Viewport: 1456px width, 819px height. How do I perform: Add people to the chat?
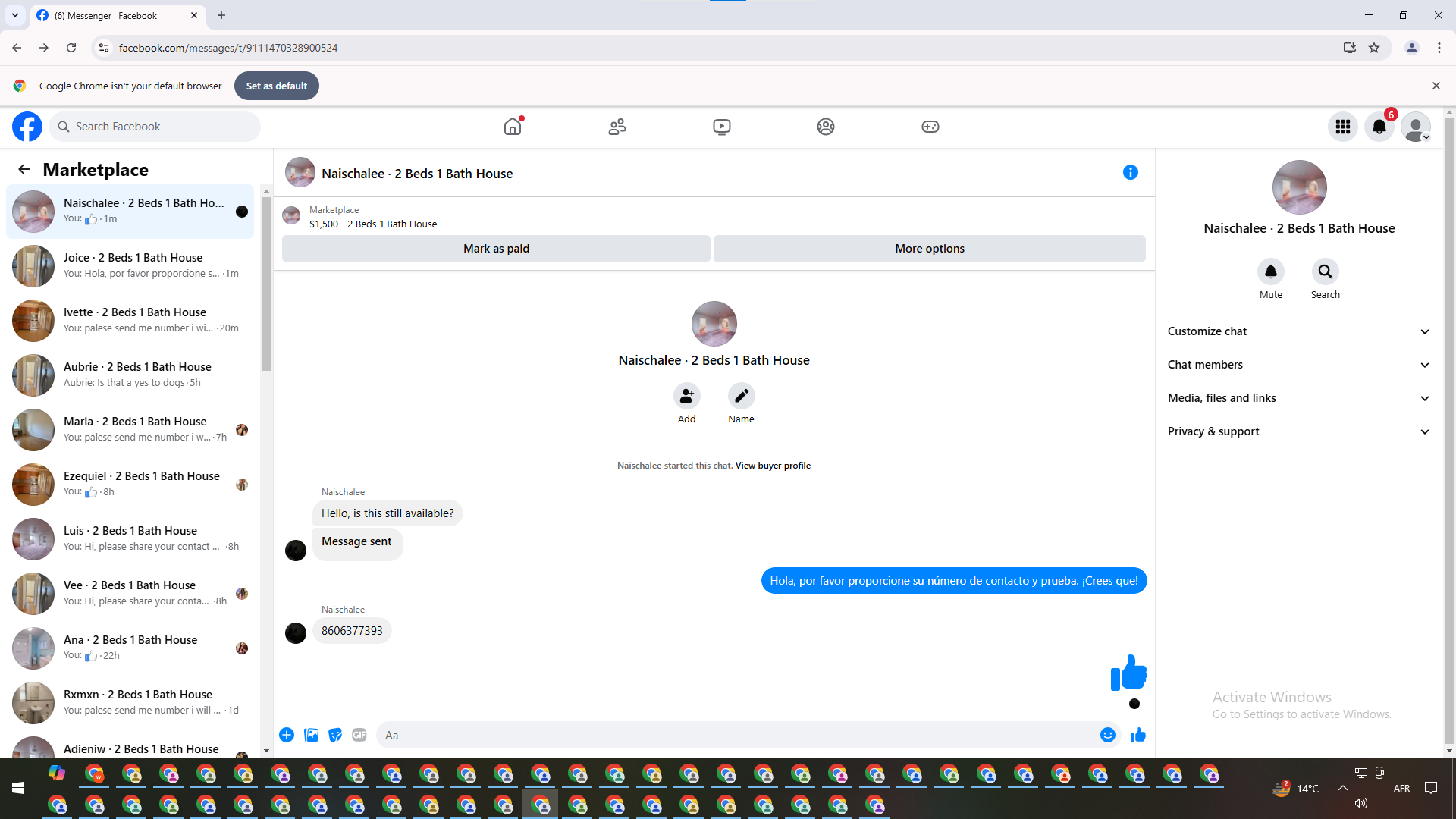coord(687,396)
